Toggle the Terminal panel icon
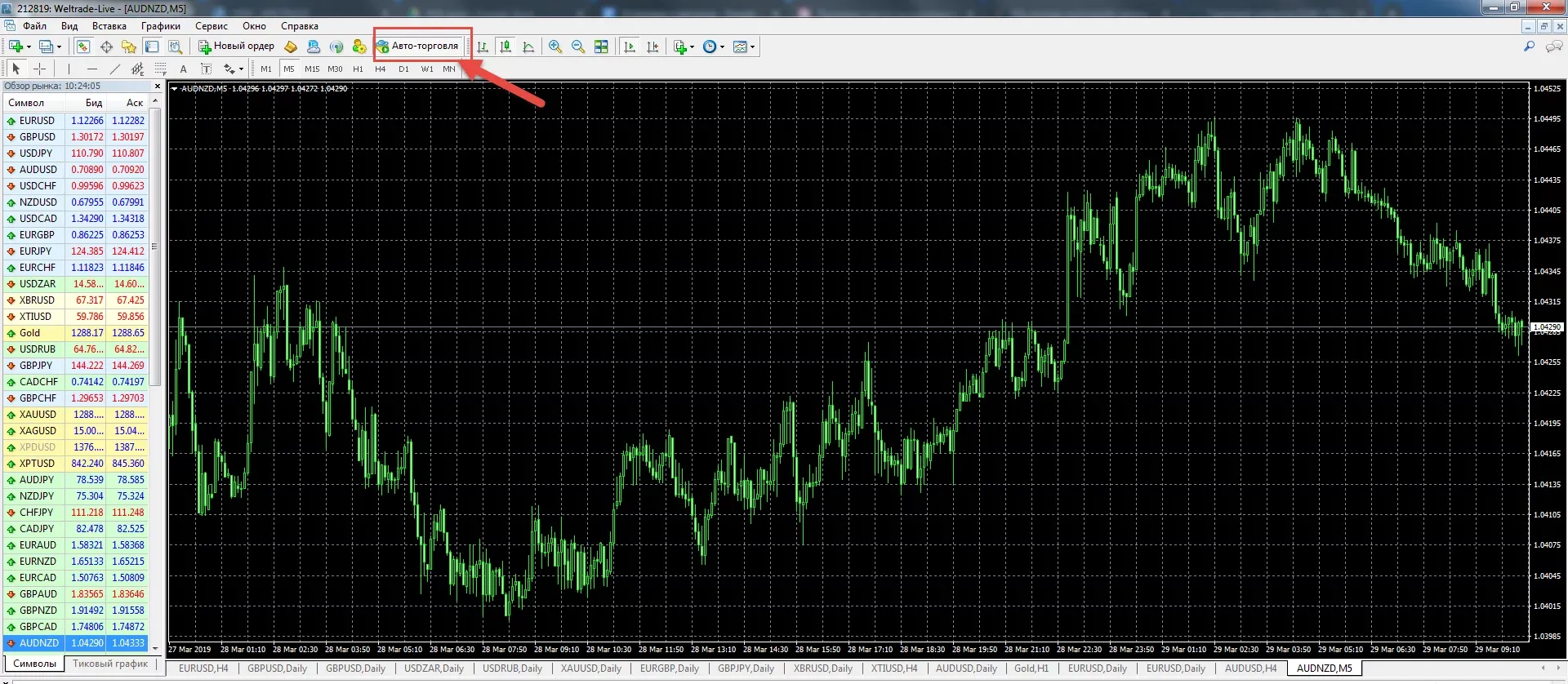Screen dimensions: 1568x684 (152, 47)
